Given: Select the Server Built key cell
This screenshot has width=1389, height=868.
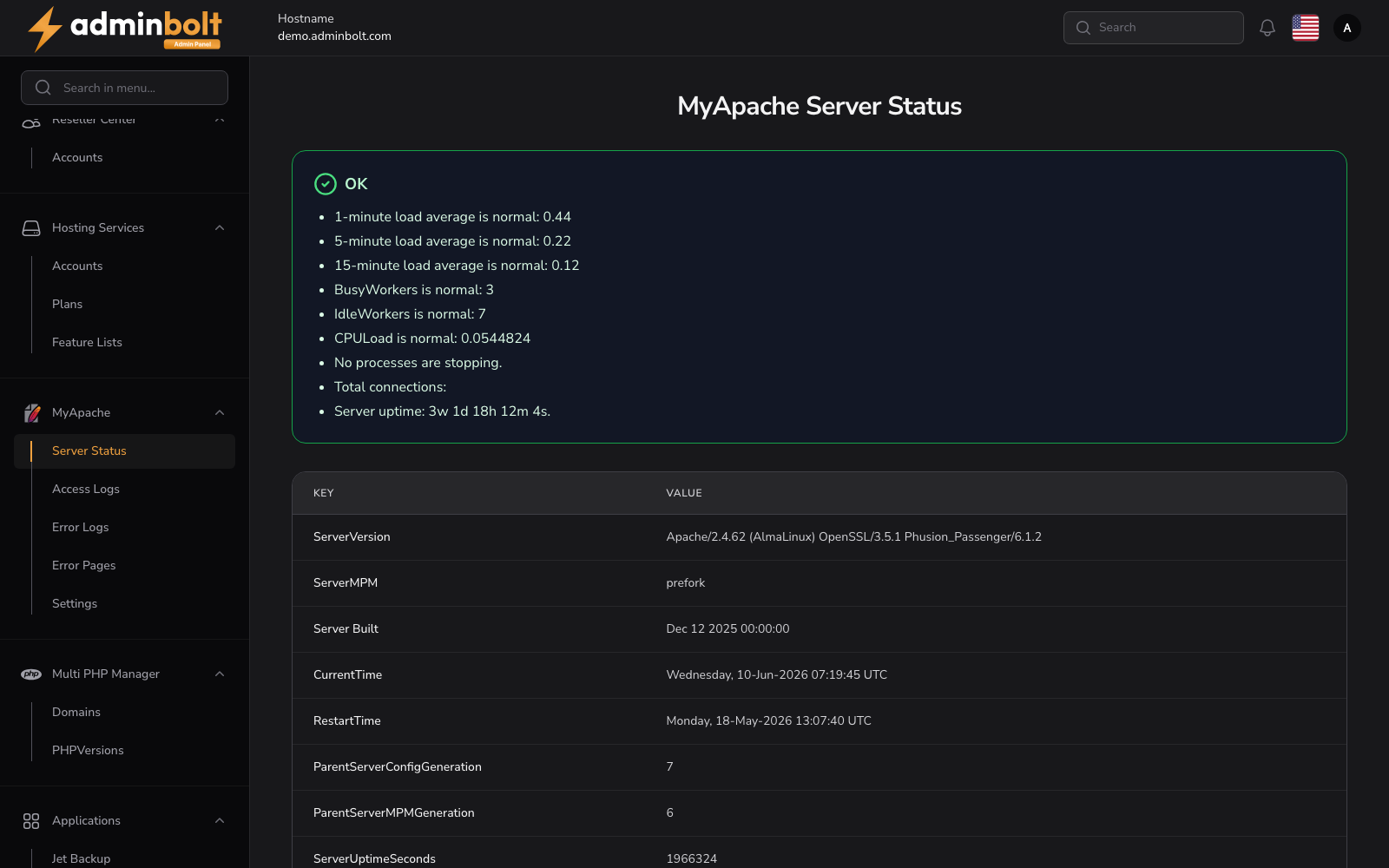Looking at the screenshot, I should [346, 629].
